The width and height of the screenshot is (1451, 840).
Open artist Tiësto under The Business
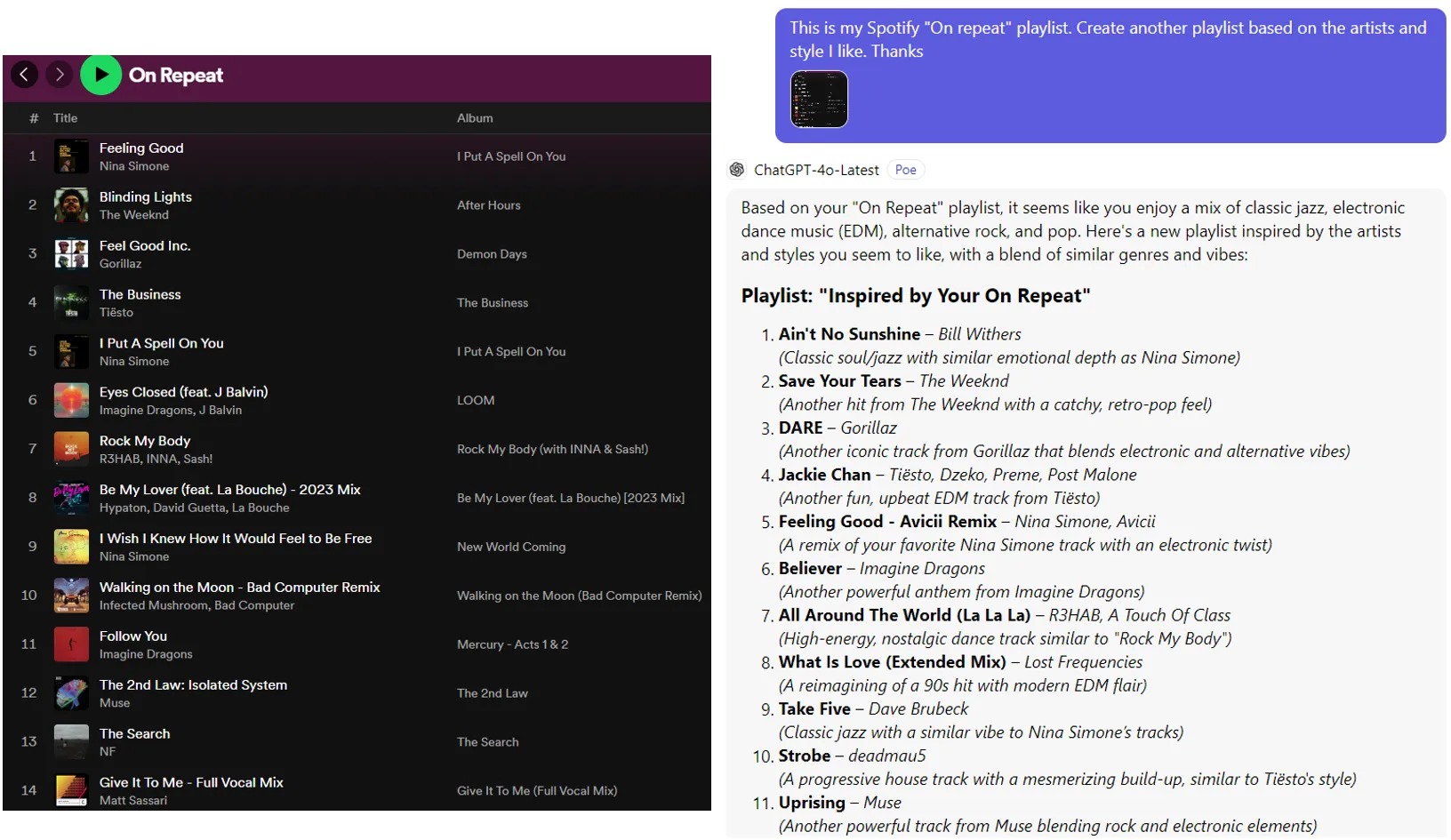[x=116, y=313]
